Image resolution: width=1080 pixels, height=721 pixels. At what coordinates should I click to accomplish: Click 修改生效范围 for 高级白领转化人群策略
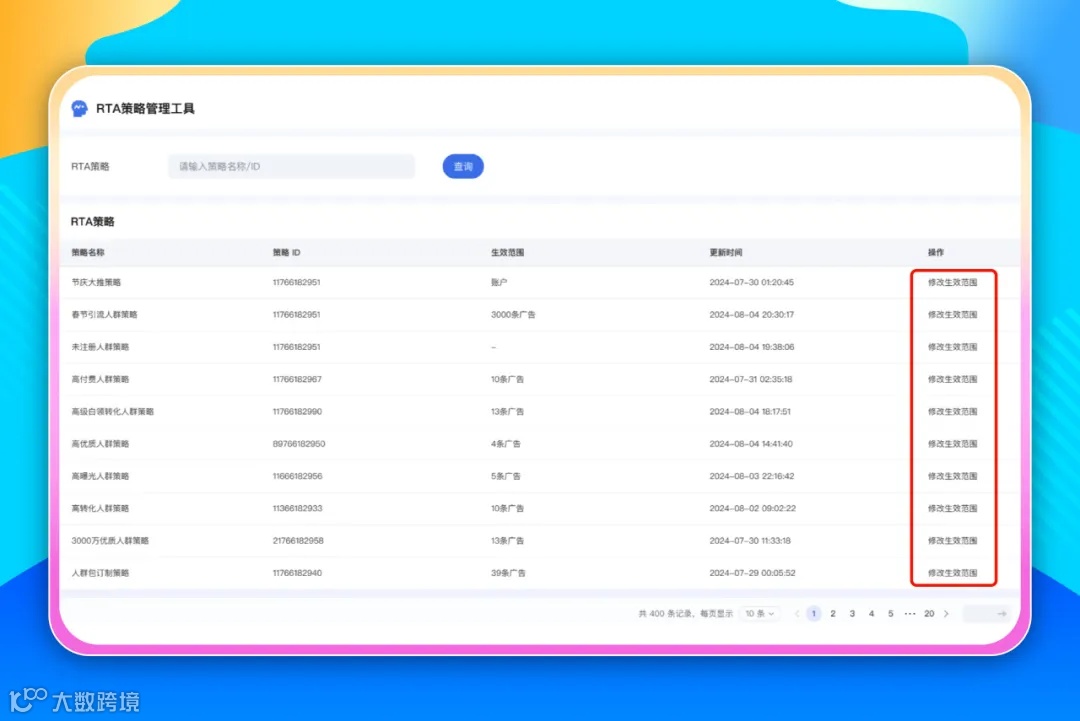click(x=952, y=412)
